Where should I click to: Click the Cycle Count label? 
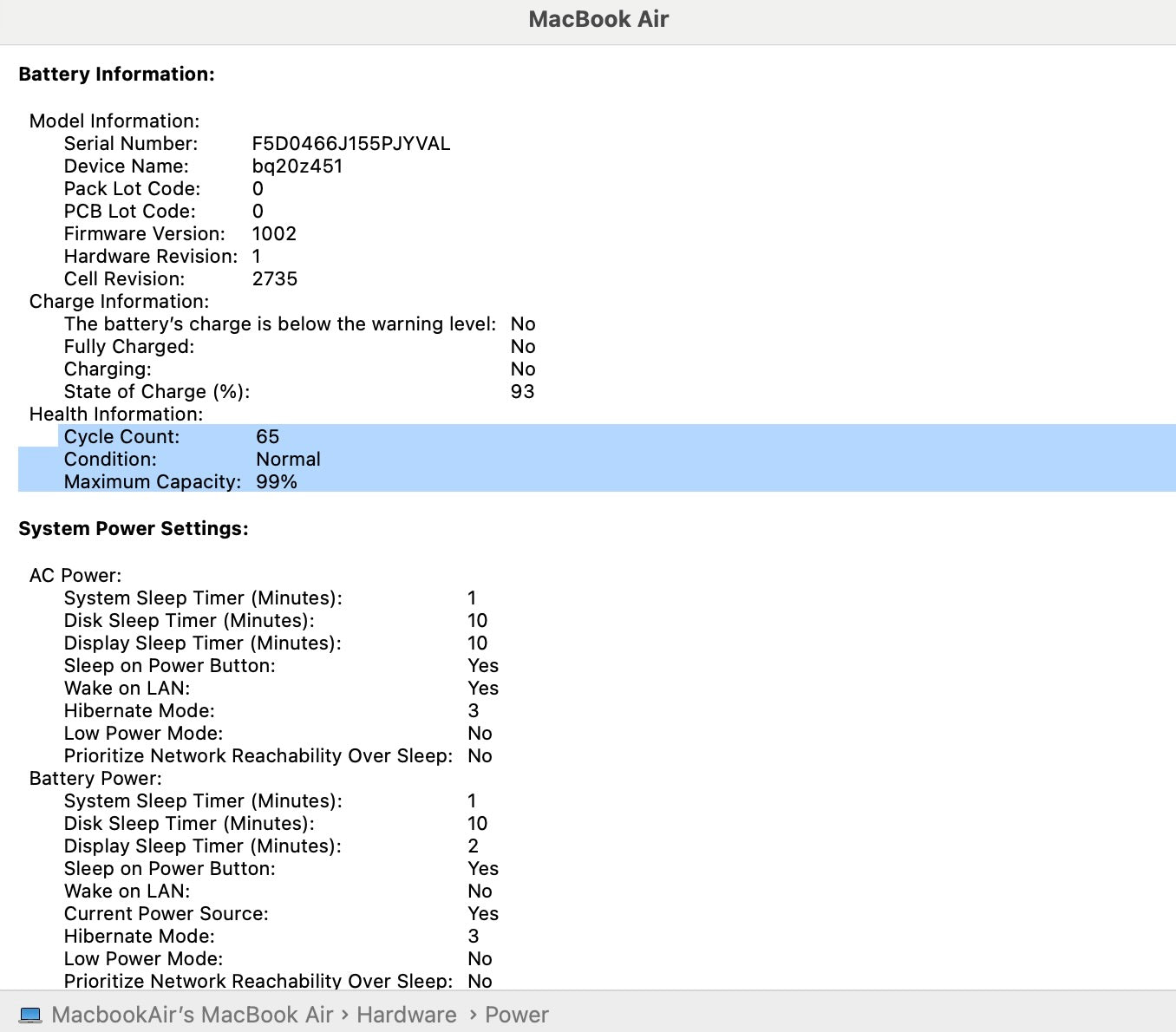pyautogui.click(x=122, y=437)
